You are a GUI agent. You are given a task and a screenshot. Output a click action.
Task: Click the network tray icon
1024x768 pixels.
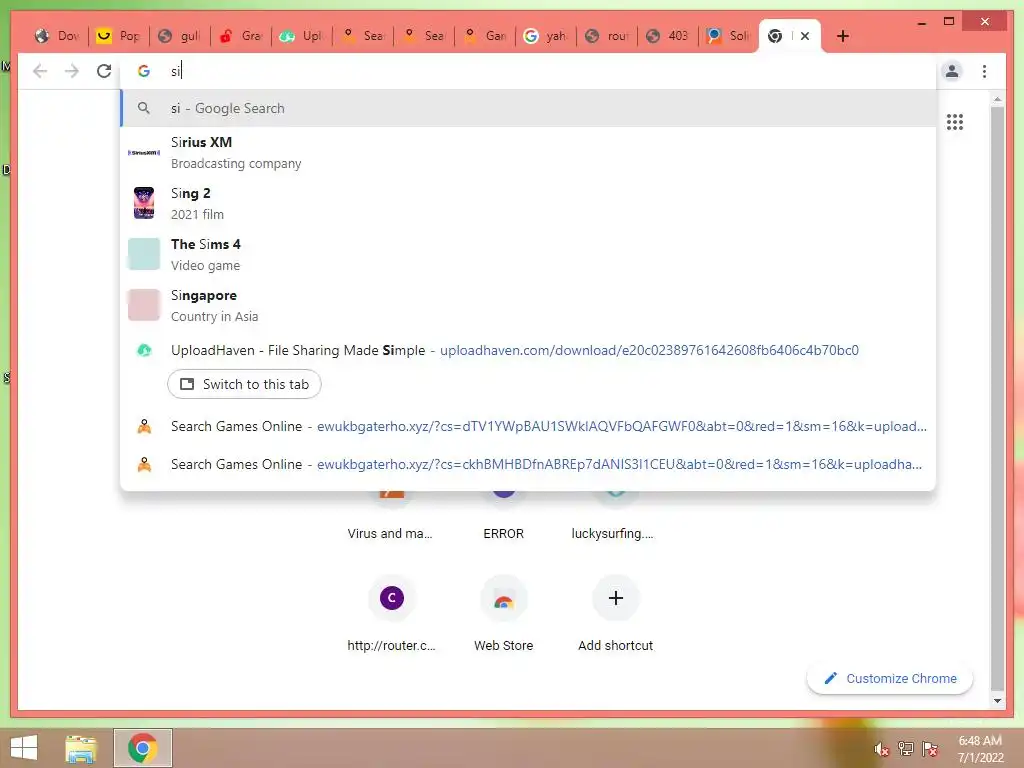click(x=906, y=749)
